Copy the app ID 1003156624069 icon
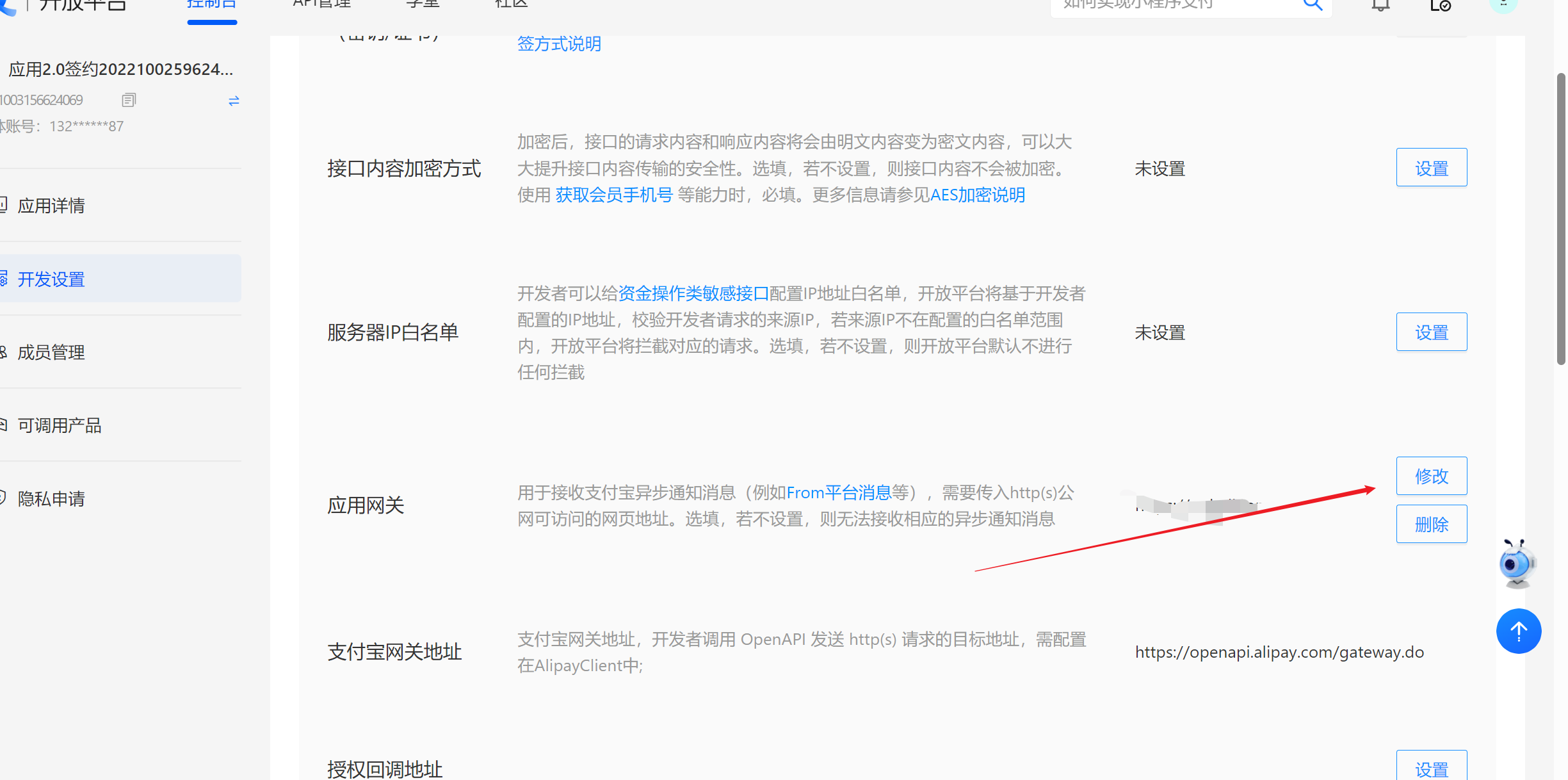Viewport: 1568px width, 780px height. click(129, 100)
